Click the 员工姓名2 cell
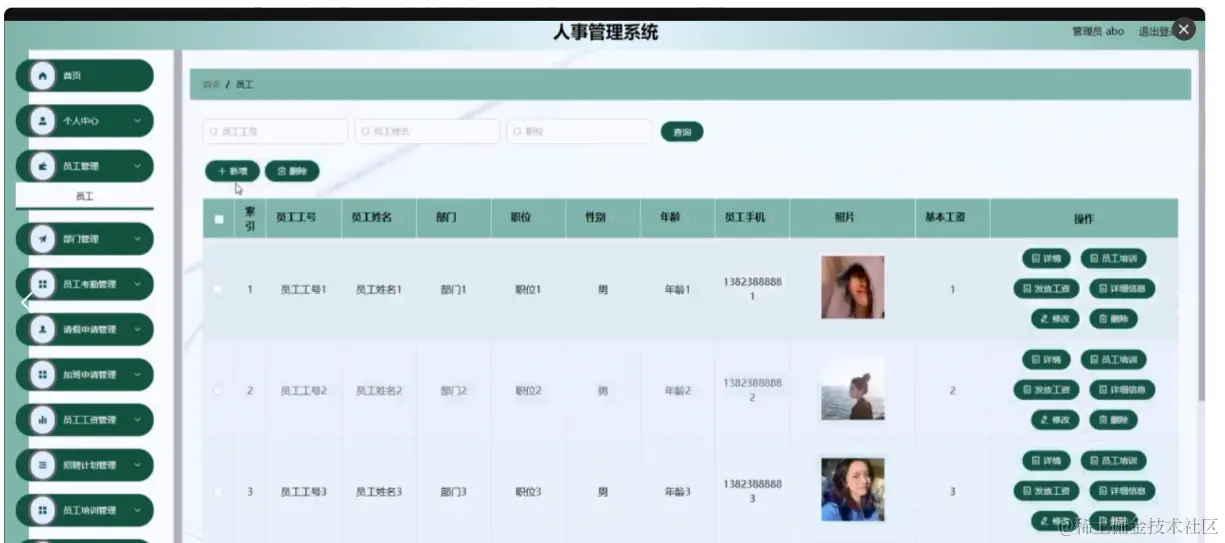This screenshot has height=543, width=1225. coord(379,391)
